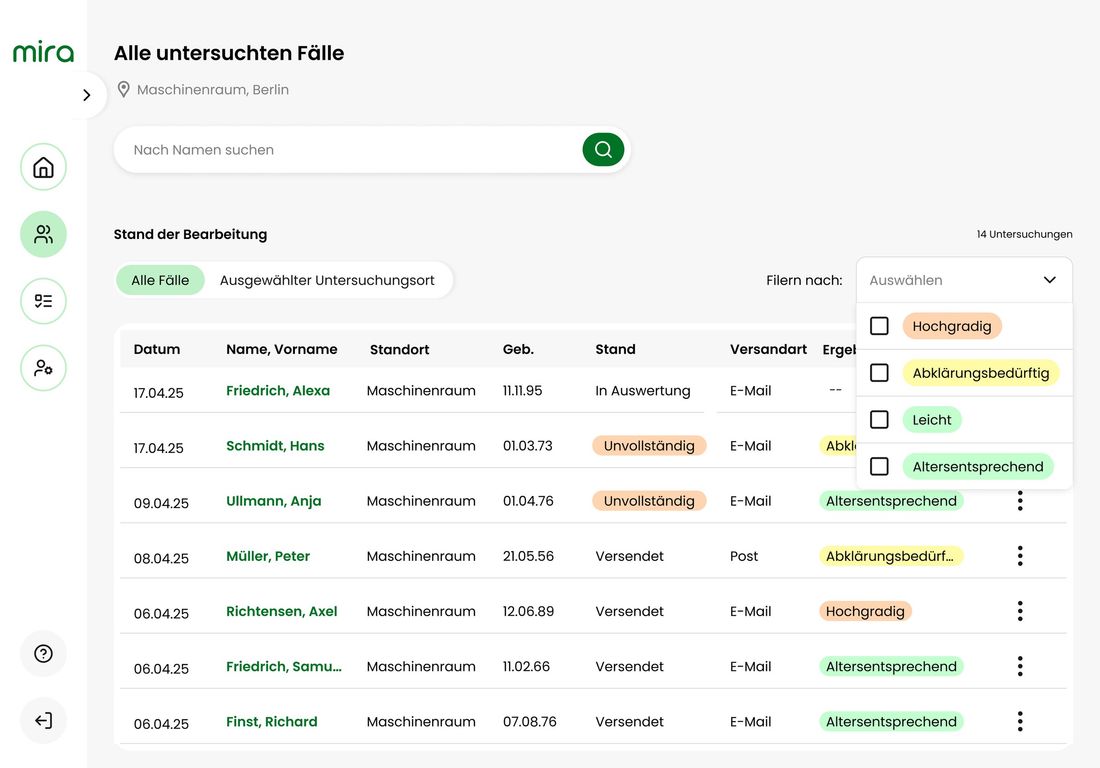Switch to Ausgewählter Untersuchungsort tab
The width and height of the screenshot is (1100, 768).
[327, 280]
